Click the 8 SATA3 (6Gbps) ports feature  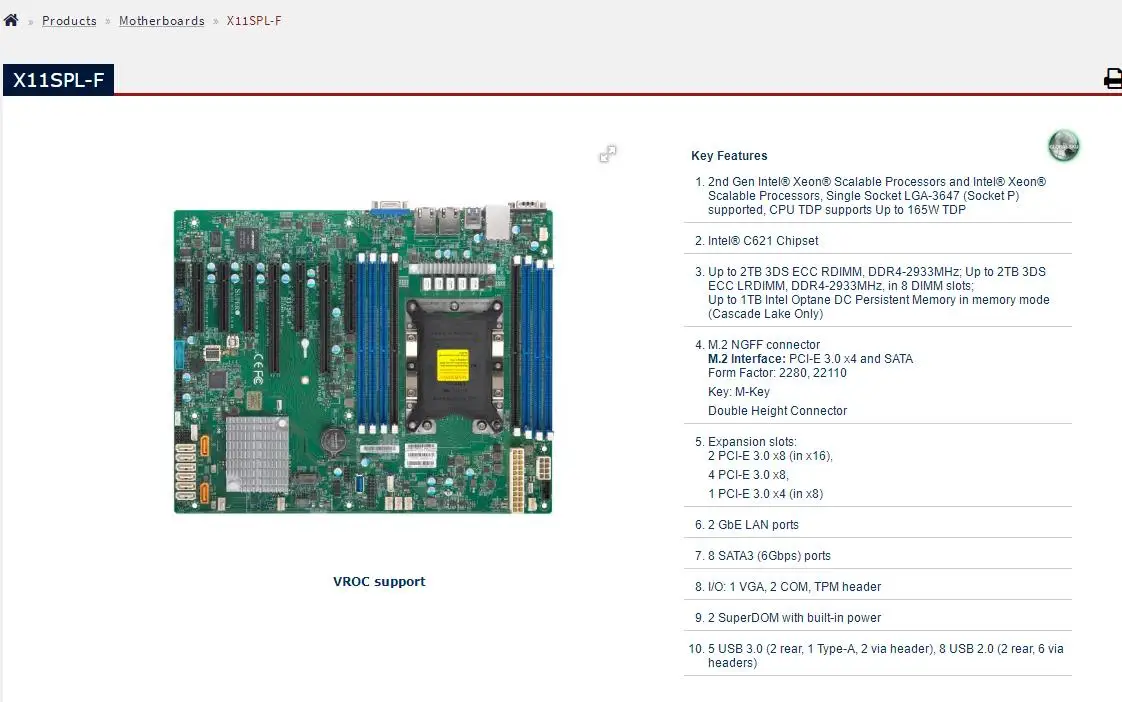click(x=769, y=555)
